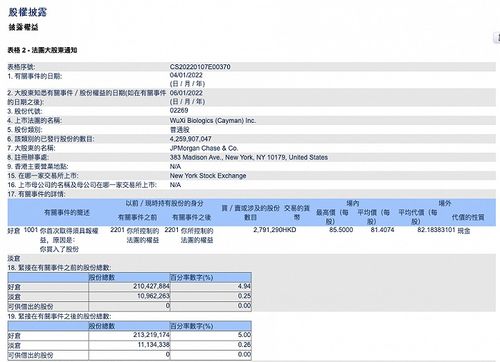Click the 普通股 share class value
500x362 pixels.
tap(179, 130)
